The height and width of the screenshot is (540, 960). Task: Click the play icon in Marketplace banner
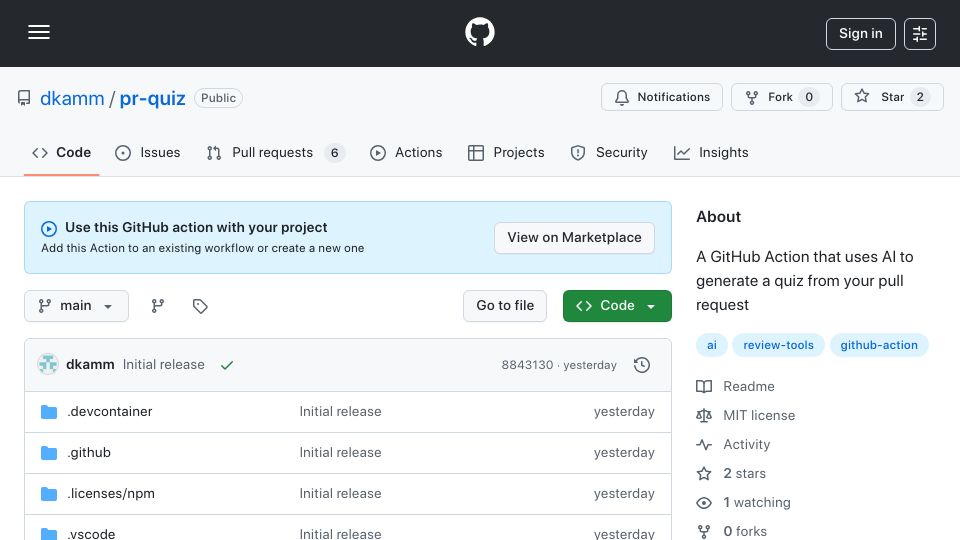[49, 228]
